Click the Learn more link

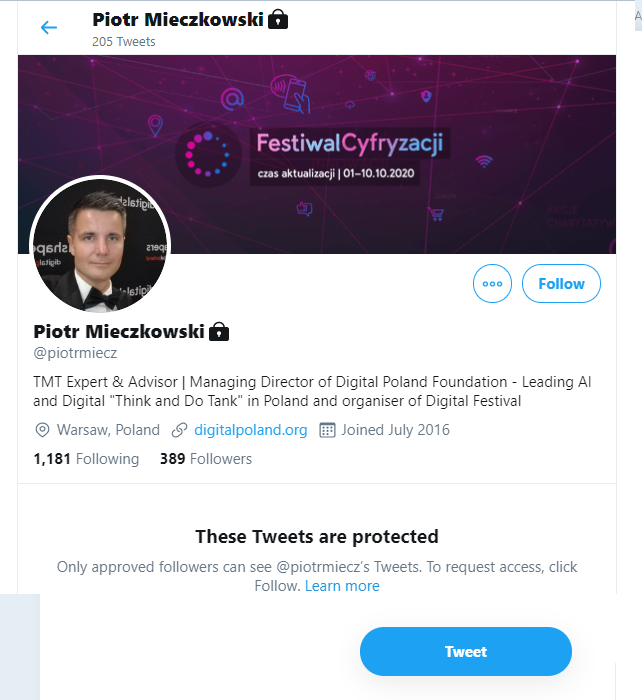(342, 586)
